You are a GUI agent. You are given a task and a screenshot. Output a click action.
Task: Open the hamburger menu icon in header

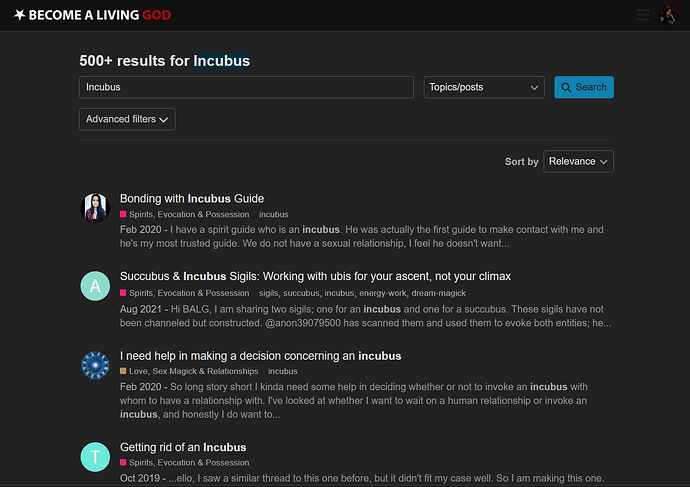point(643,15)
